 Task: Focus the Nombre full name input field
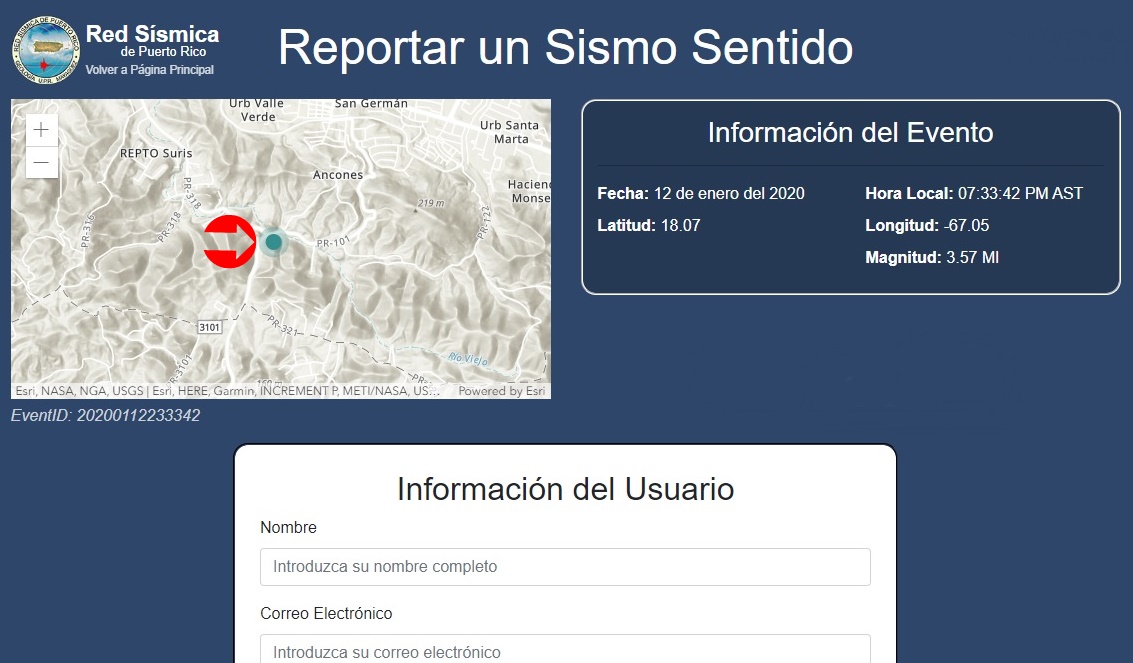coord(565,566)
